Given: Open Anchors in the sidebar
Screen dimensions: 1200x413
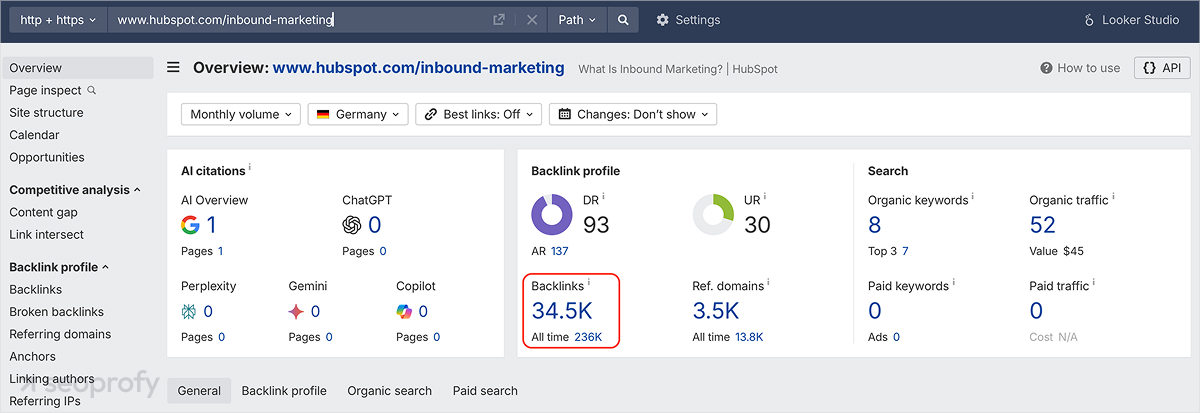Looking at the screenshot, I should (x=33, y=356).
